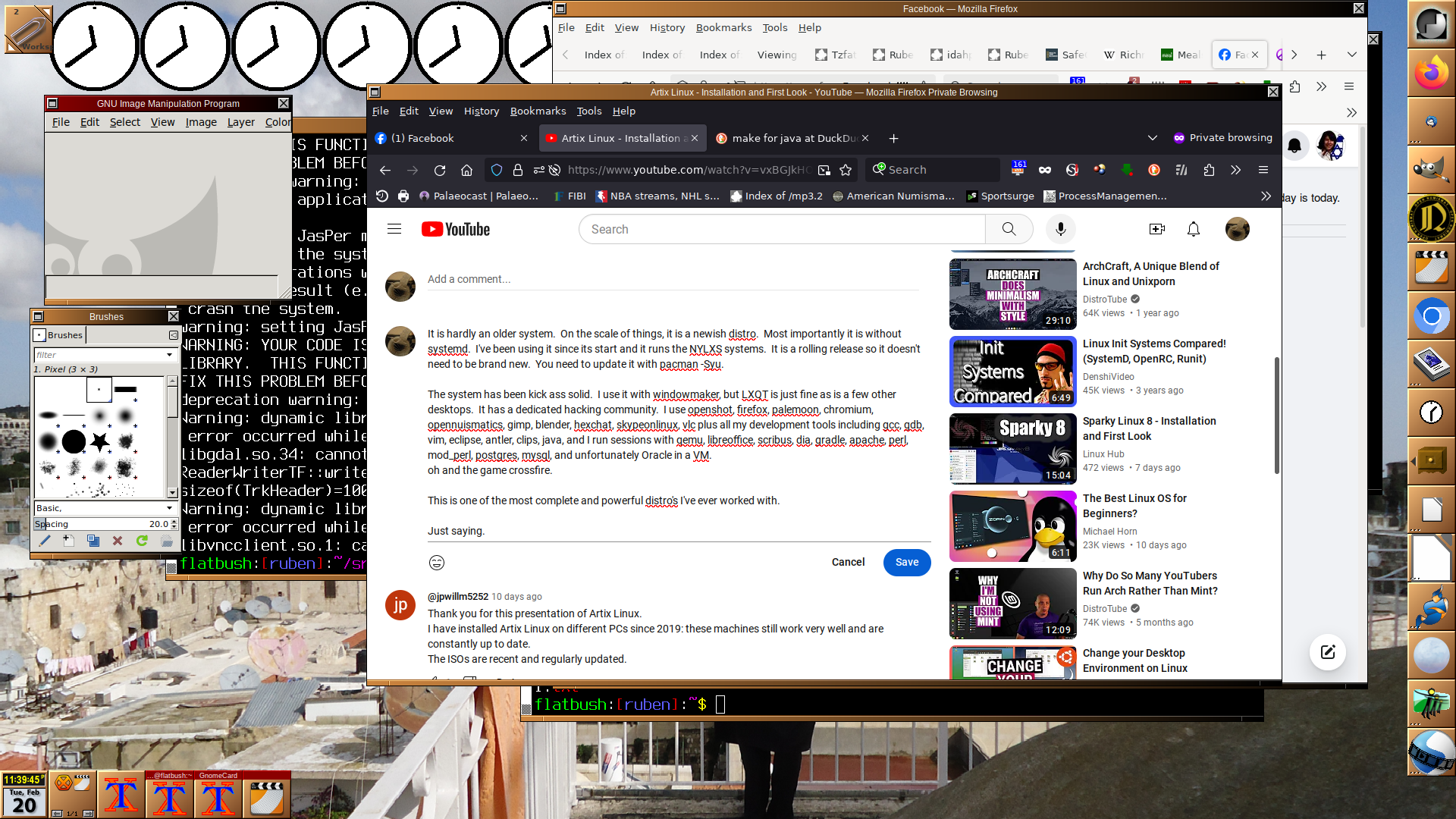Click the Brushes list scrollbar

point(172,437)
